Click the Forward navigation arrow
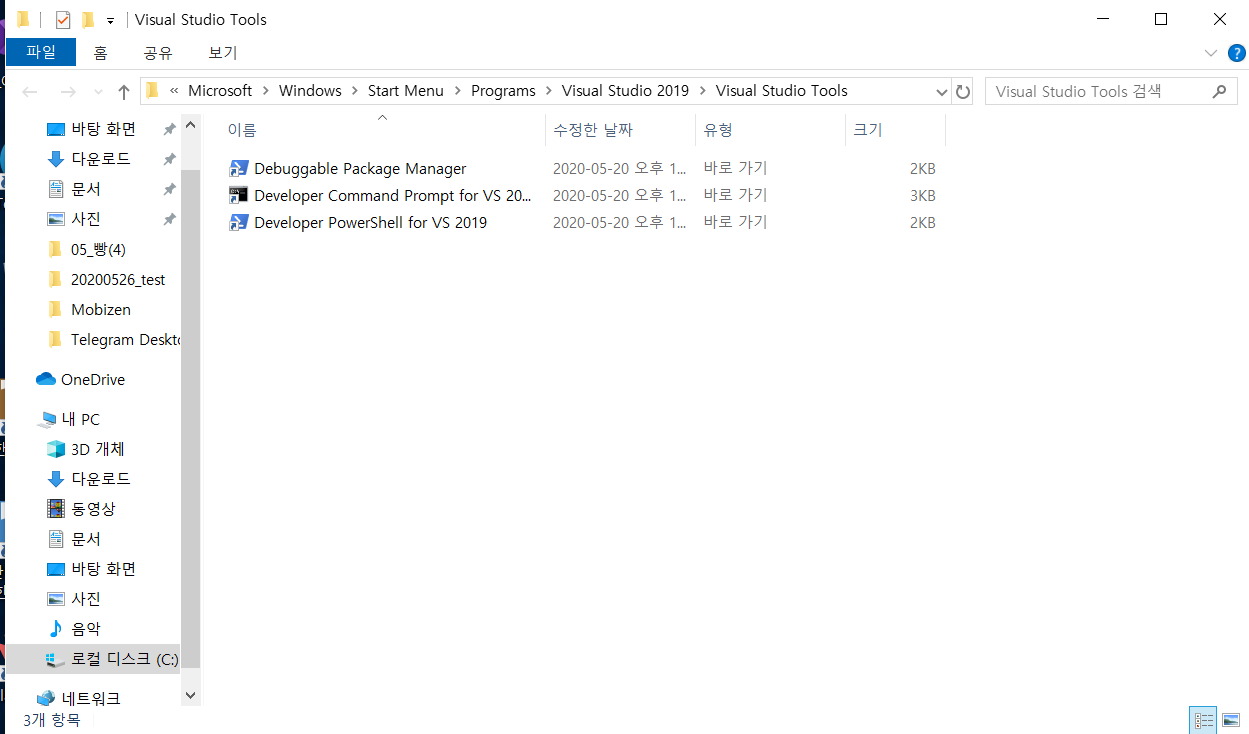 68,92
